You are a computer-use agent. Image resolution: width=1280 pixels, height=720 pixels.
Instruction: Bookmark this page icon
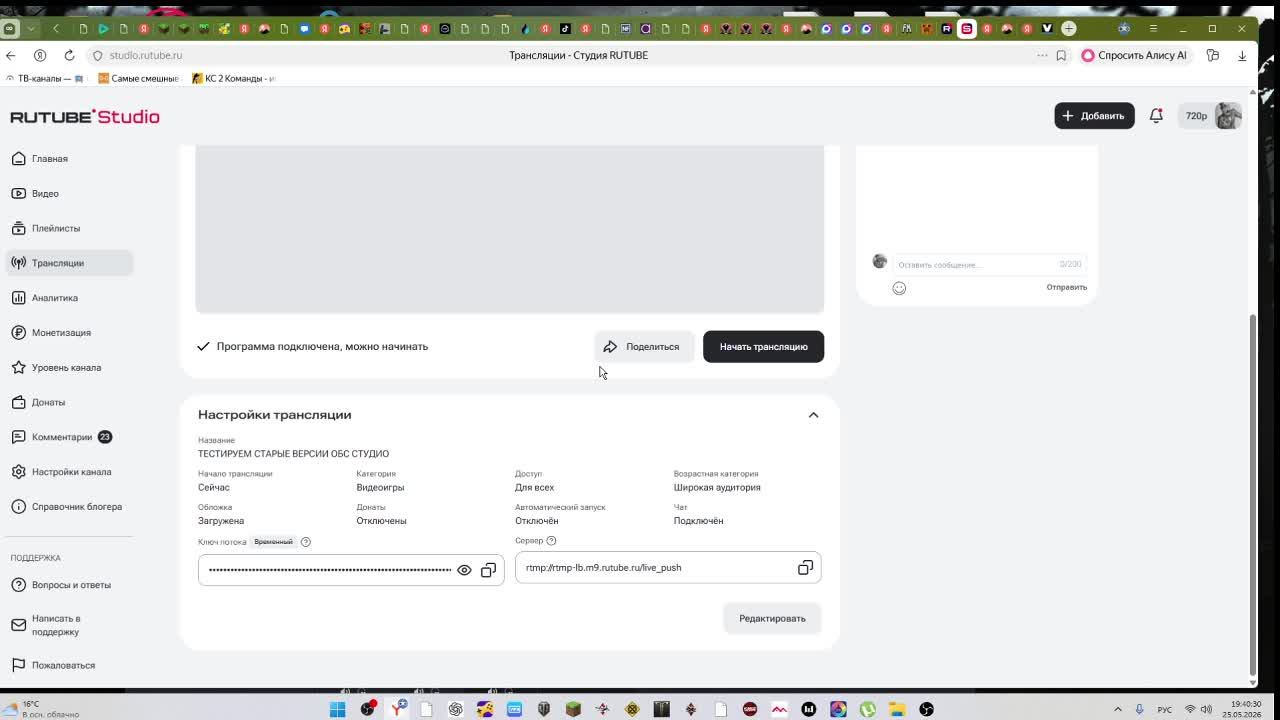(x=1061, y=55)
